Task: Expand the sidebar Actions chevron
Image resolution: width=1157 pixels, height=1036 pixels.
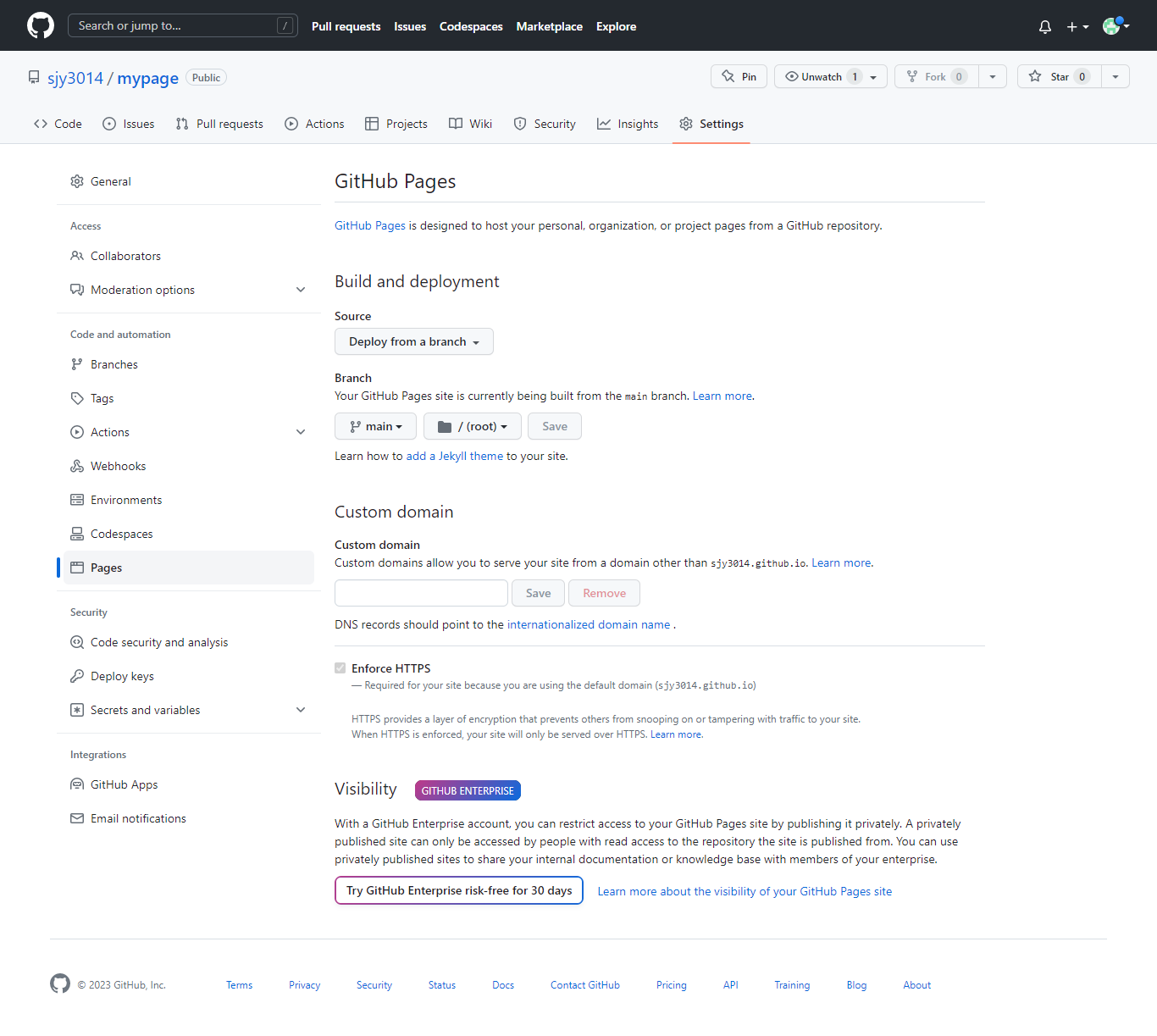Action: [x=301, y=432]
